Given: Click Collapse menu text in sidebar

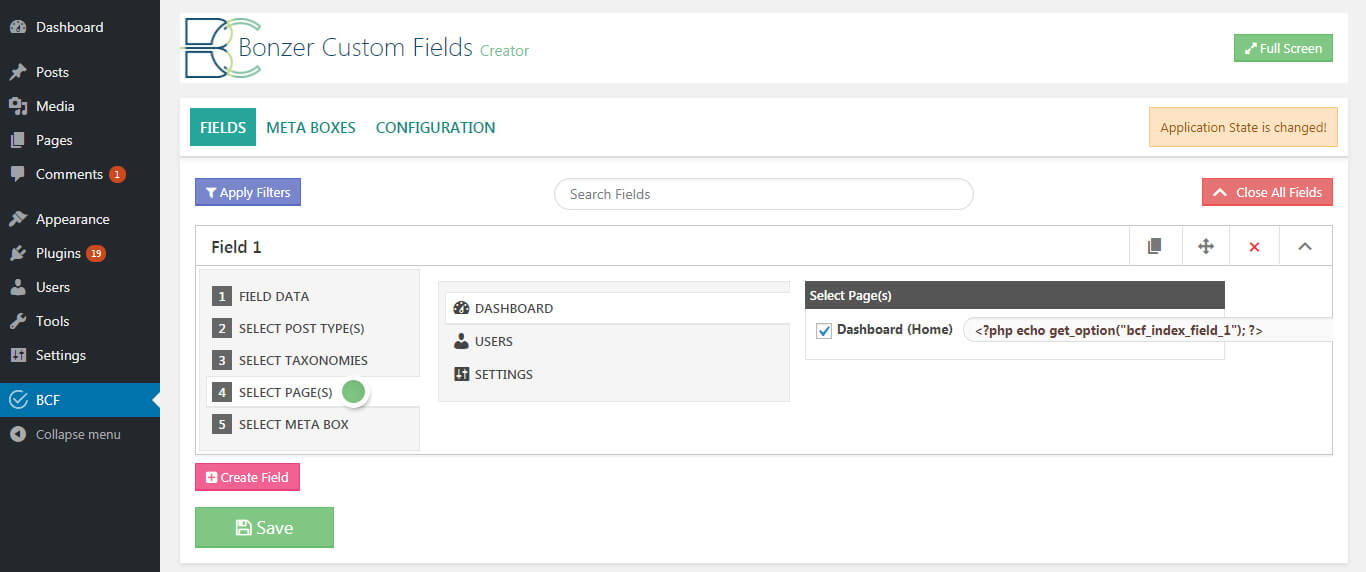Looking at the screenshot, I should pyautogui.click(x=78, y=434).
